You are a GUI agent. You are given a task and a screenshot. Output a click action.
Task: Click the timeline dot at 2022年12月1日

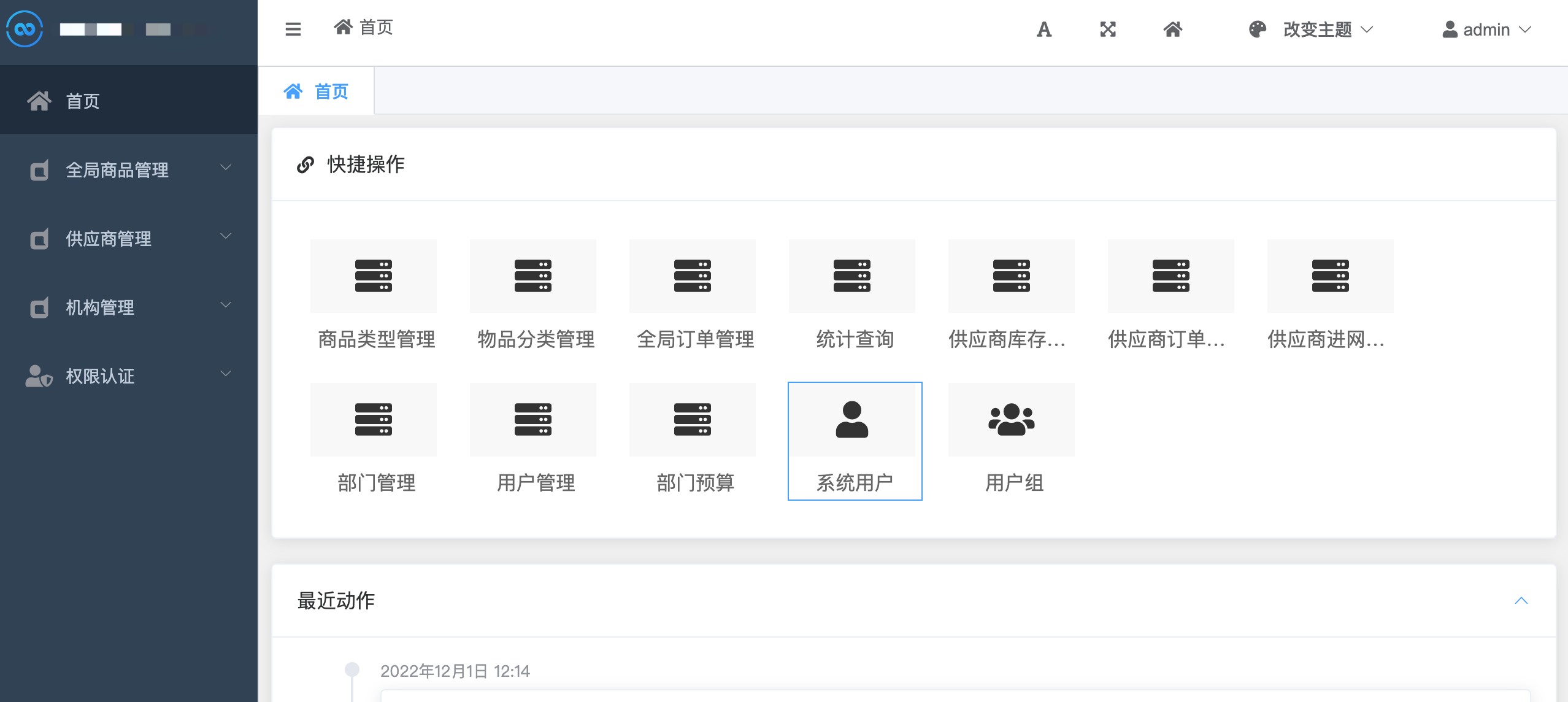click(352, 669)
